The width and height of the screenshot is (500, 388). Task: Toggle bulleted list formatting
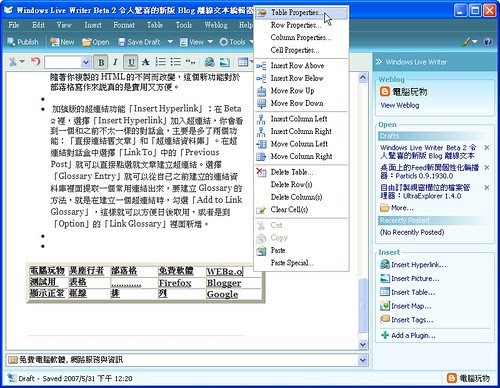[176, 62]
